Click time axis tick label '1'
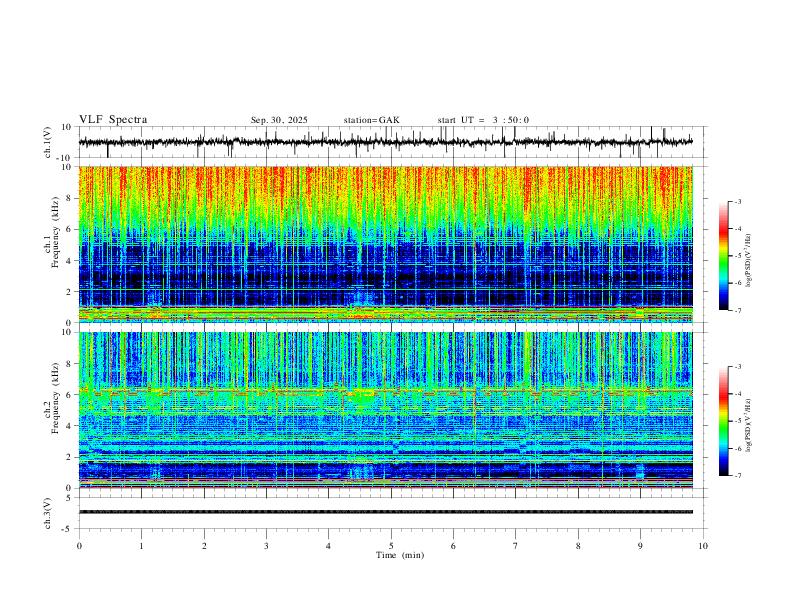Image resolution: width=792 pixels, height=612 pixels. 142,546
